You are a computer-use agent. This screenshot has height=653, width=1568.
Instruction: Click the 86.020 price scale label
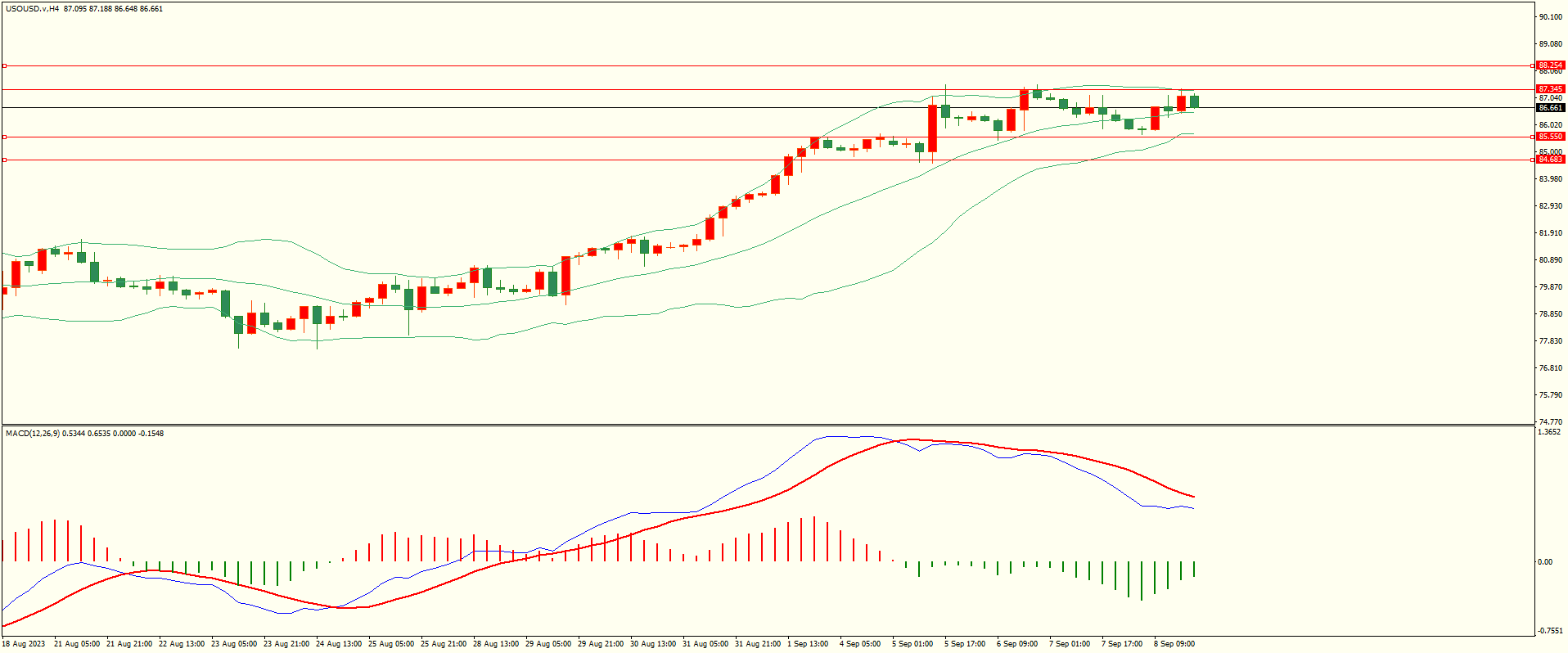[x=1551, y=125]
